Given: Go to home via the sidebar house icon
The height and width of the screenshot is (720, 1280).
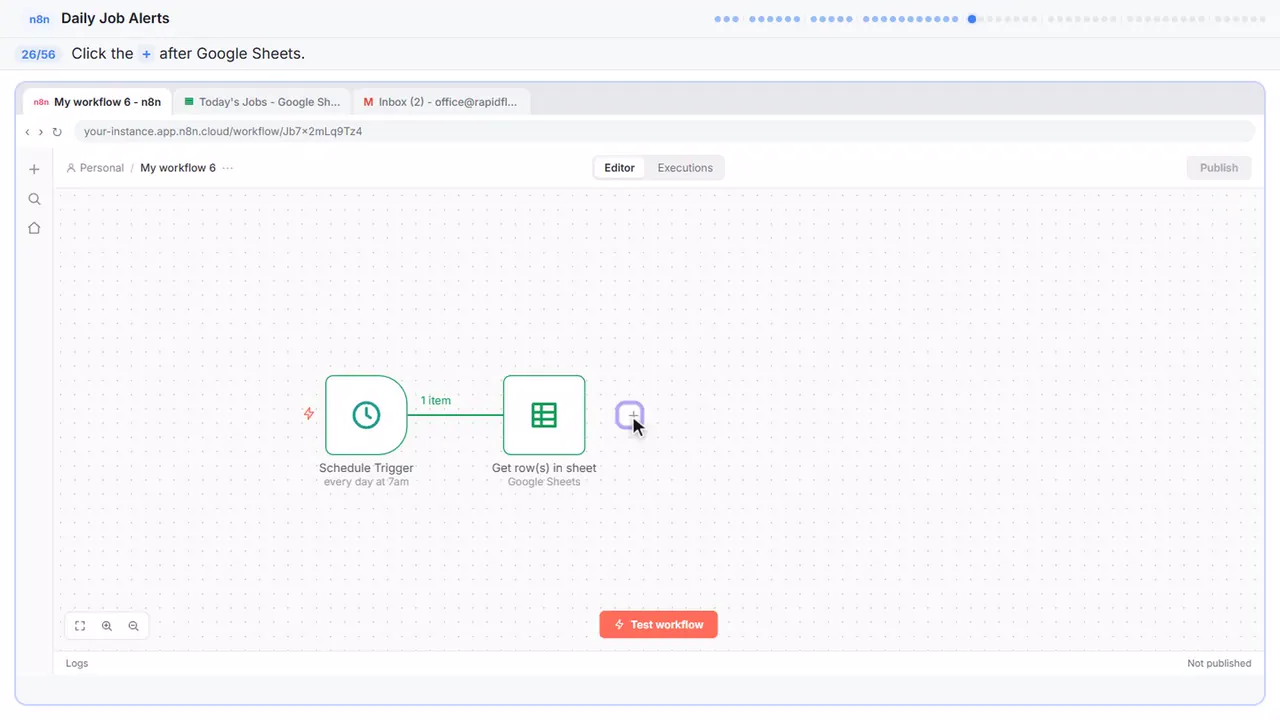Looking at the screenshot, I should (34, 228).
